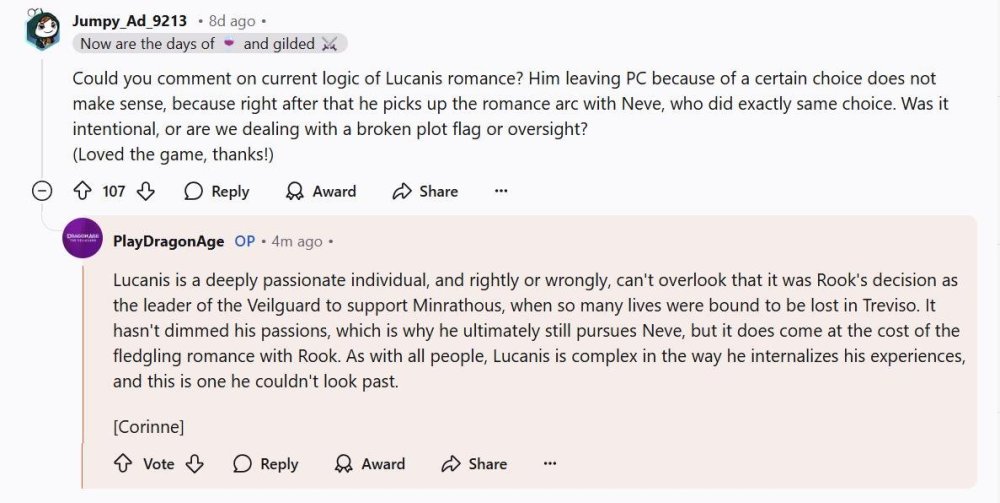Downvote PlayDragonAge's reply
This screenshot has height=503, width=1000.
pyautogui.click(x=196, y=464)
